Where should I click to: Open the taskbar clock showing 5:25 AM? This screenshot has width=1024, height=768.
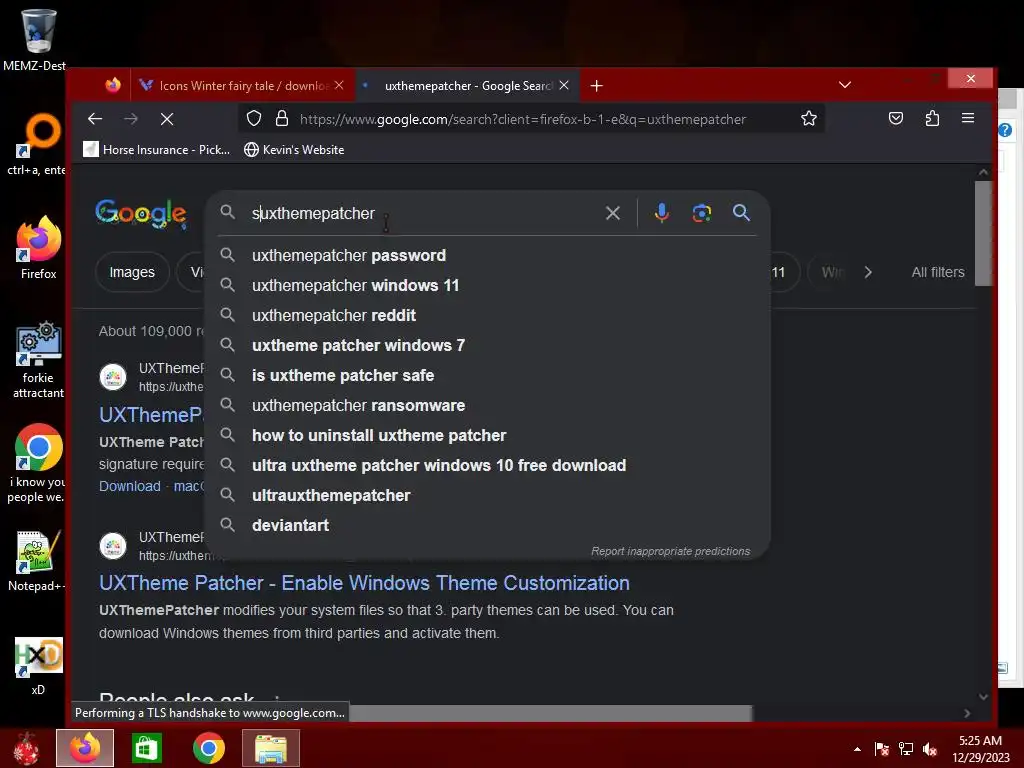pos(980,749)
